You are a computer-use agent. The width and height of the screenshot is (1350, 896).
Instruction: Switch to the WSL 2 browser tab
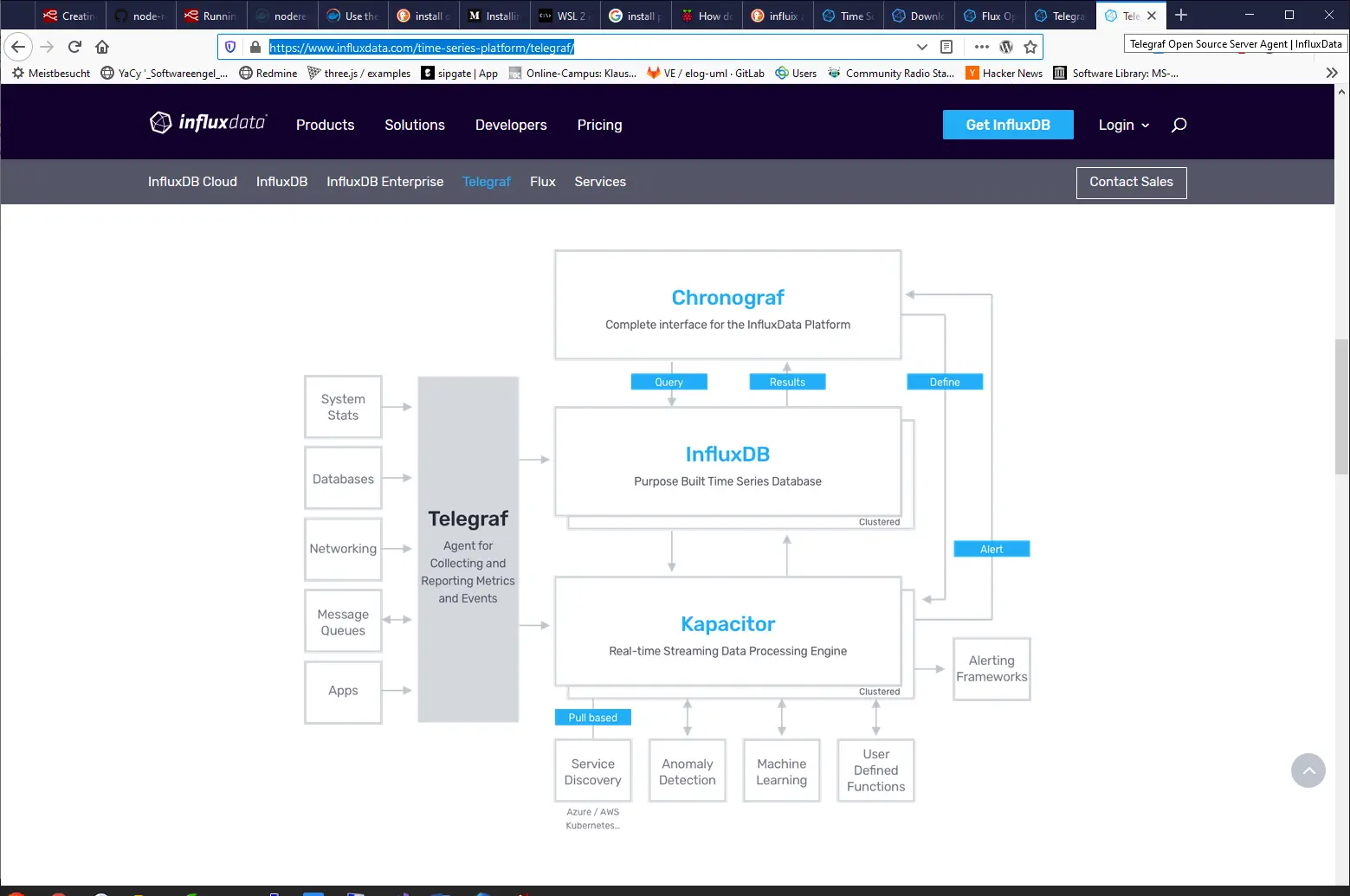click(564, 15)
